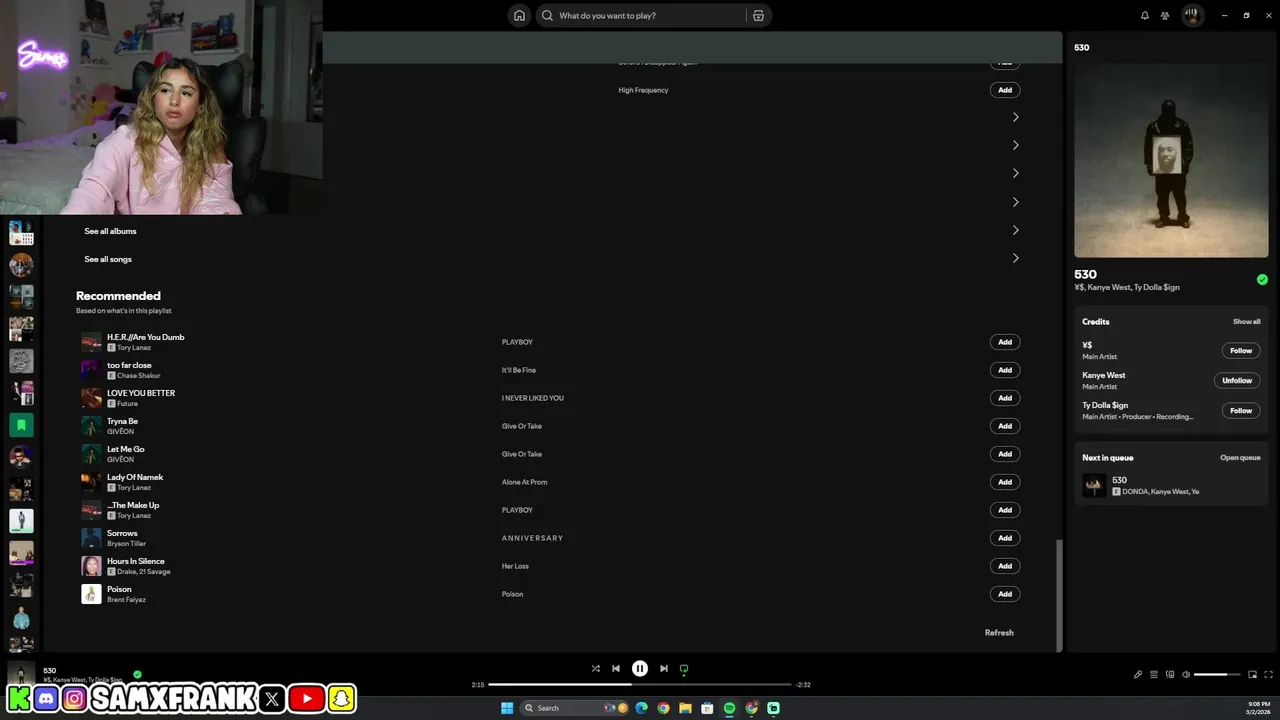Open the notifications bell
Viewport: 1280px width, 720px height.
pyautogui.click(x=1145, y=15)
